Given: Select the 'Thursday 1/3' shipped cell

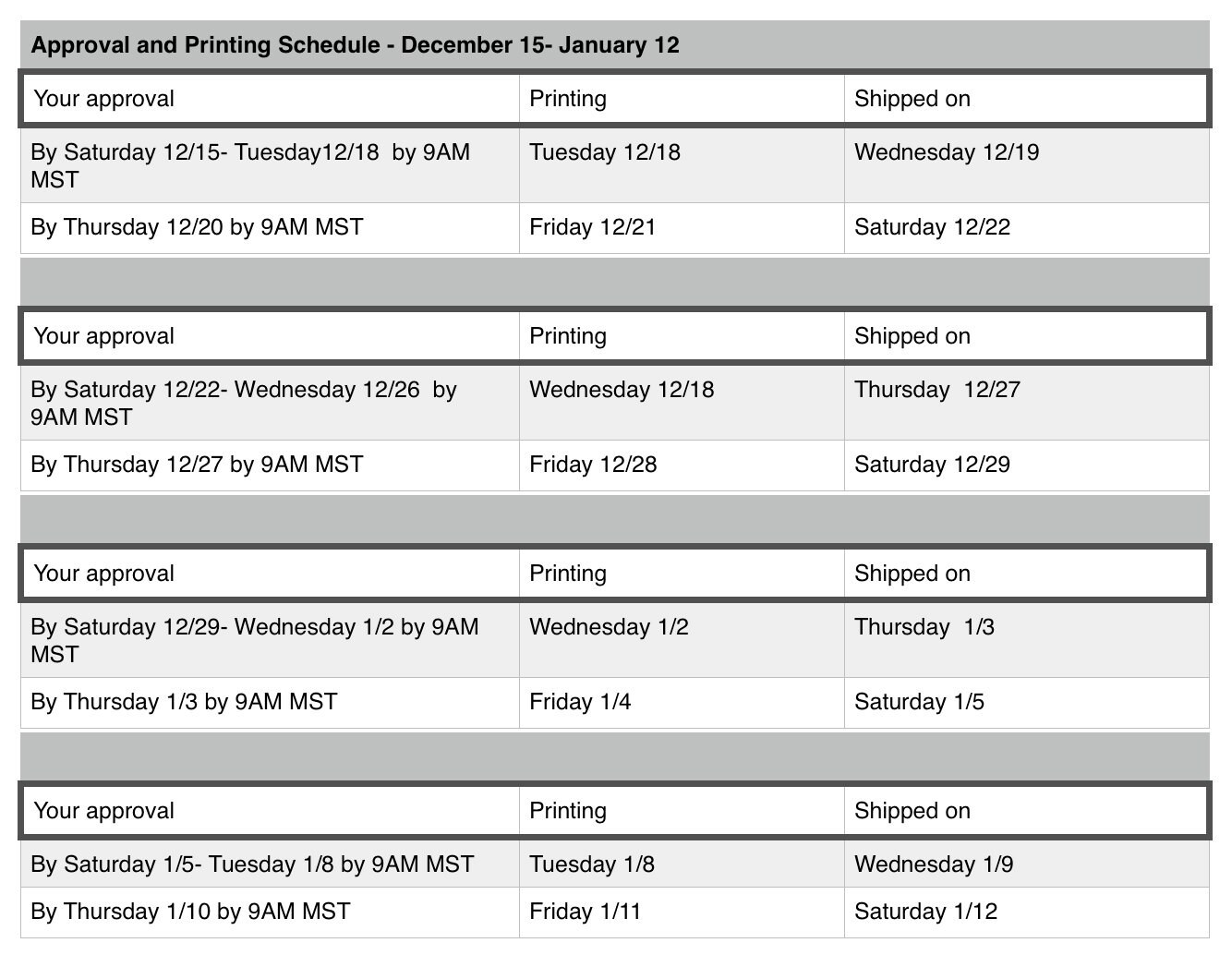Looking at the screenshot, I should point(1026,640).
